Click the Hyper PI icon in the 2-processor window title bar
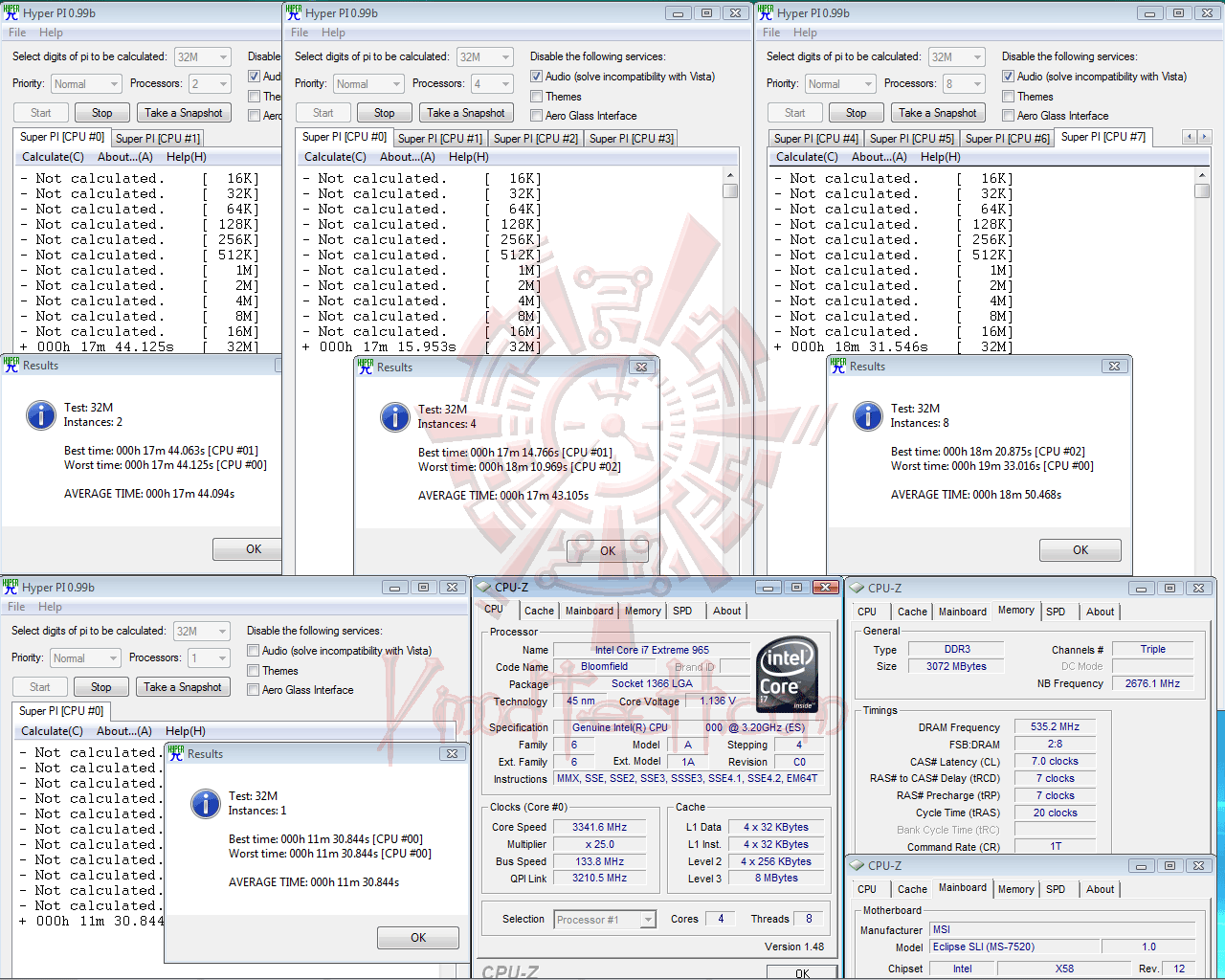 tap(11, 12)
